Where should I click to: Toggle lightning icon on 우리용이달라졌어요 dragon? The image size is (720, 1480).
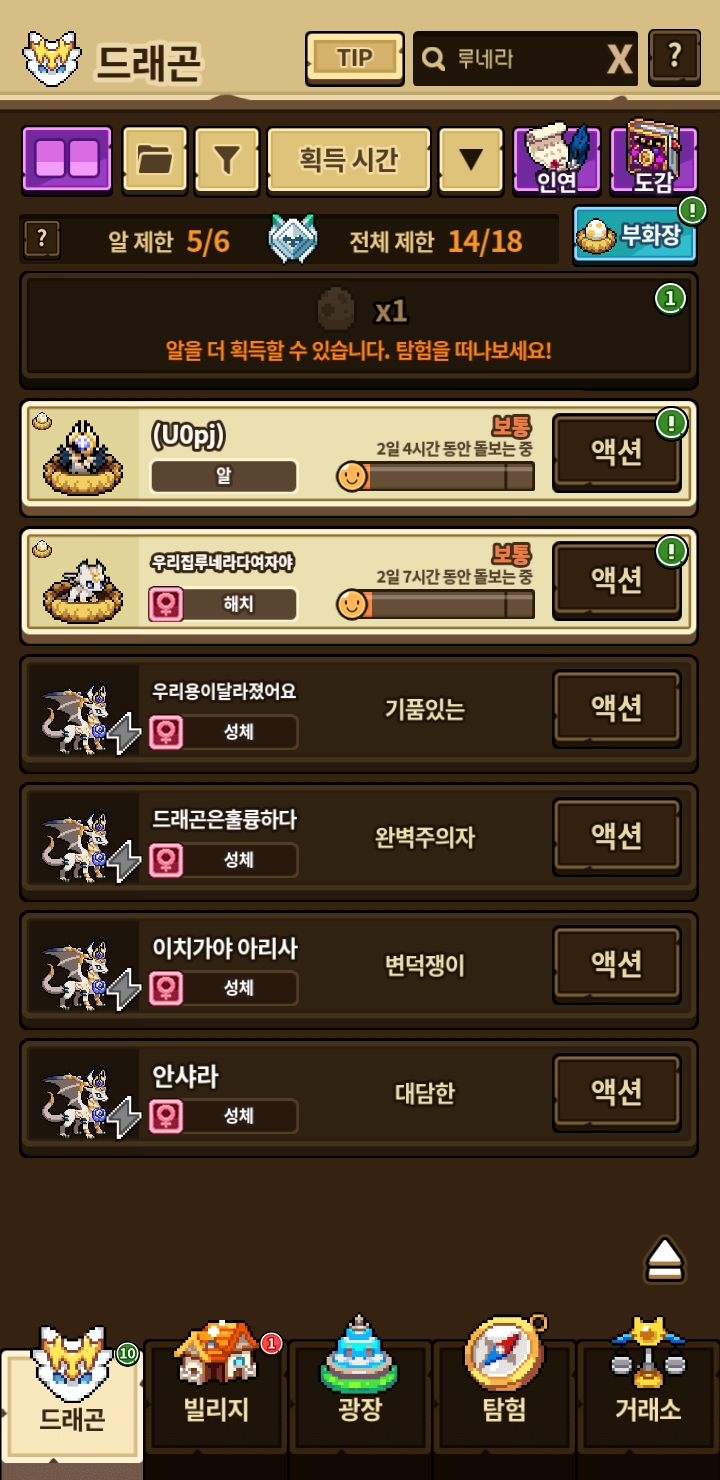click(x=124, y=733)
